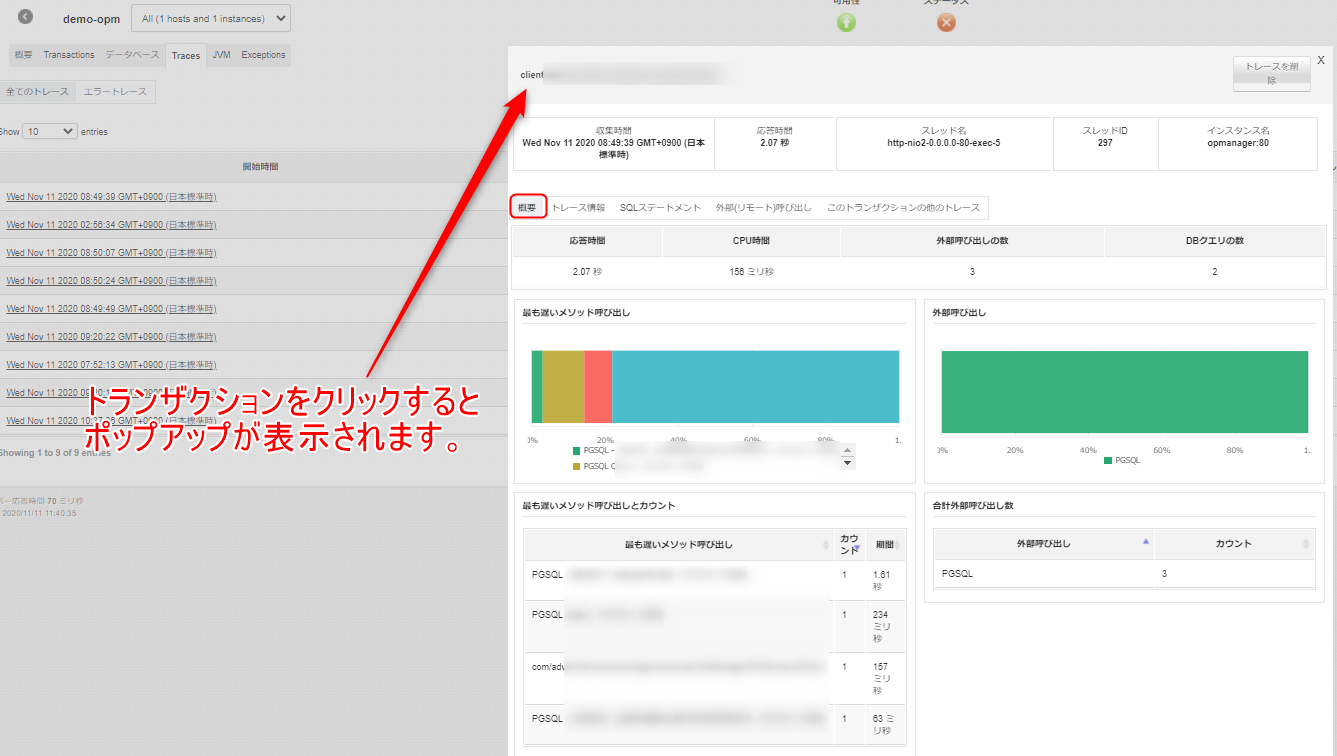Click the 156 ミリ秒 CPU time value
Viewport: 1337px width, 756px height.
pos(750,272)
